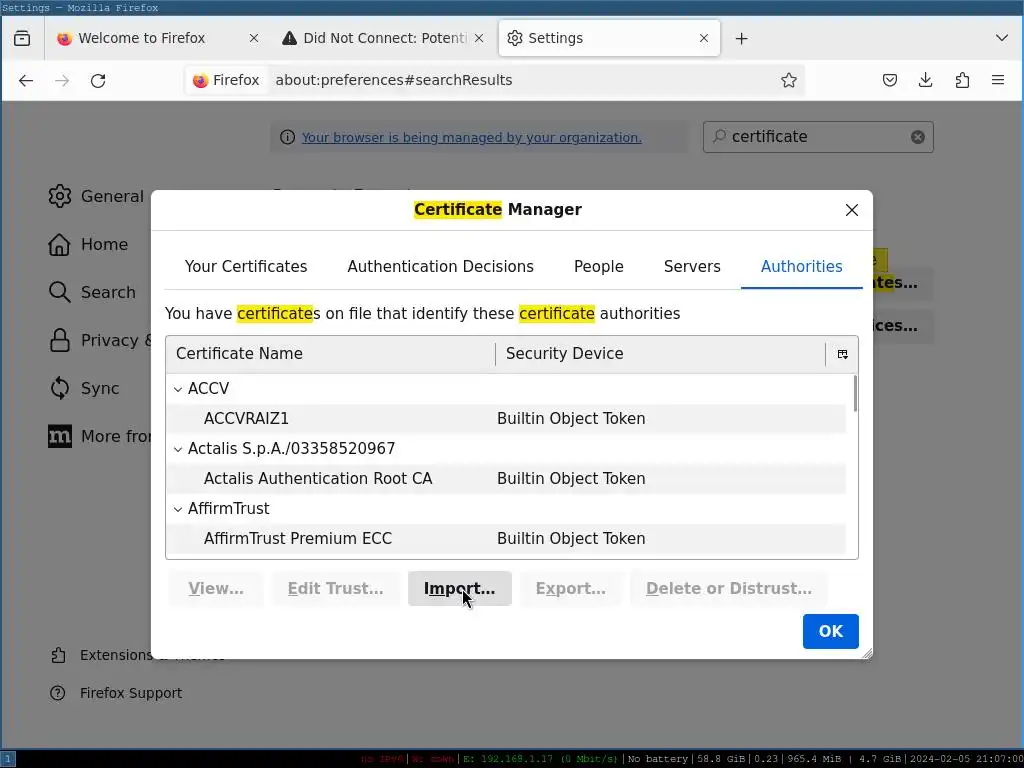1024x768 pixels.
Task: Close the Settings tab
Action: coord(703,39)
